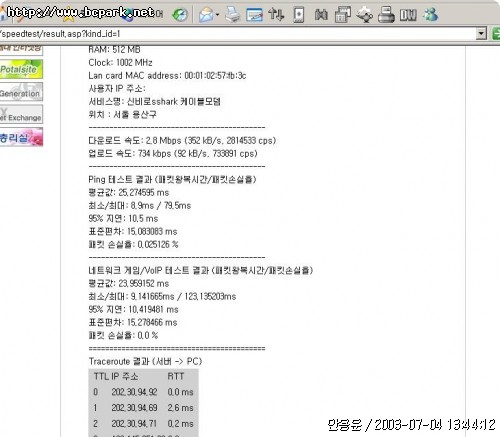The height and width of the screenshot is (437, 500).
Task: Click the fax printer toolbar icon
Action: tap(386, 15)
